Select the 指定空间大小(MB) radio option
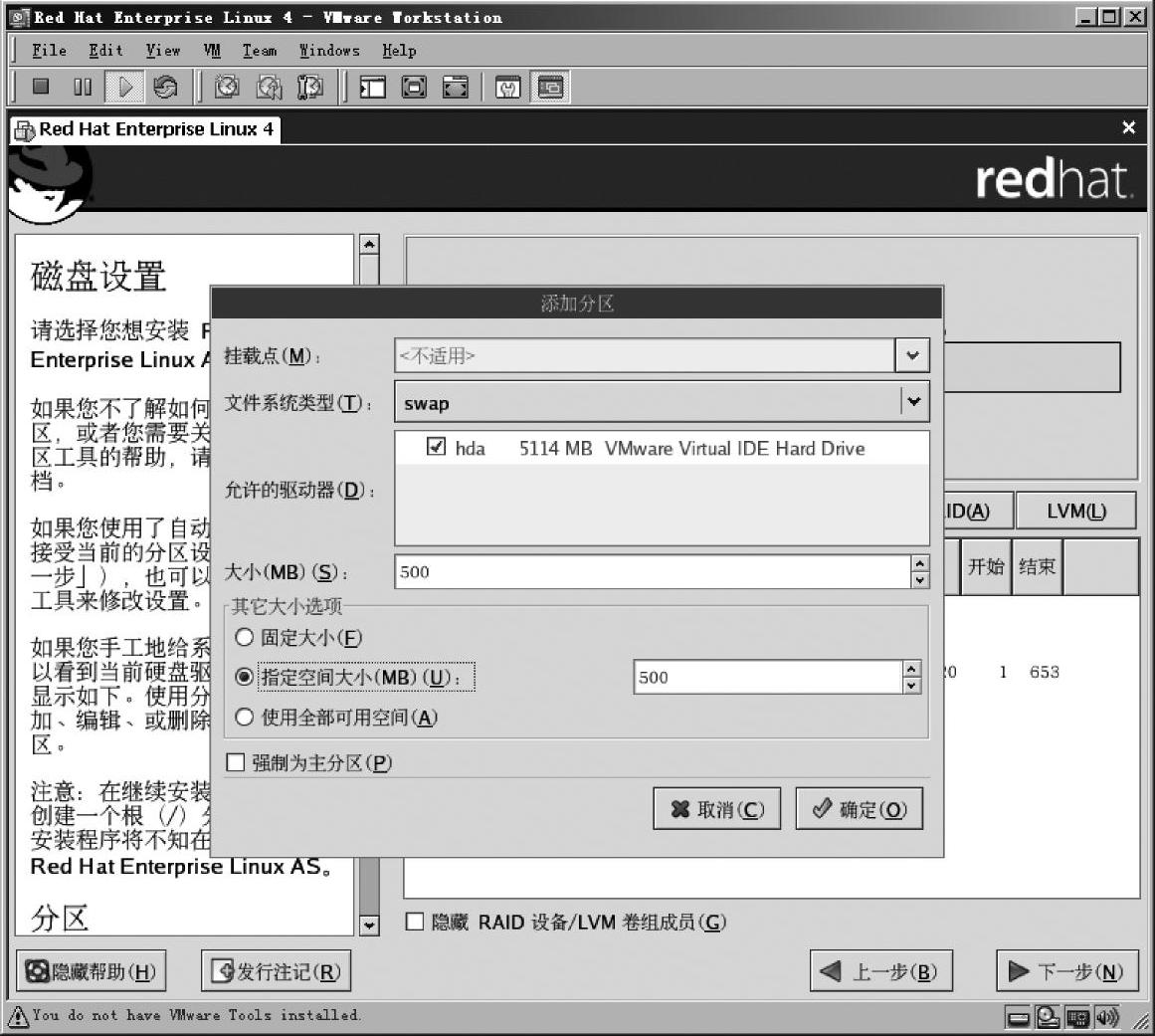1155x1036 pixels. pos(244,677)
